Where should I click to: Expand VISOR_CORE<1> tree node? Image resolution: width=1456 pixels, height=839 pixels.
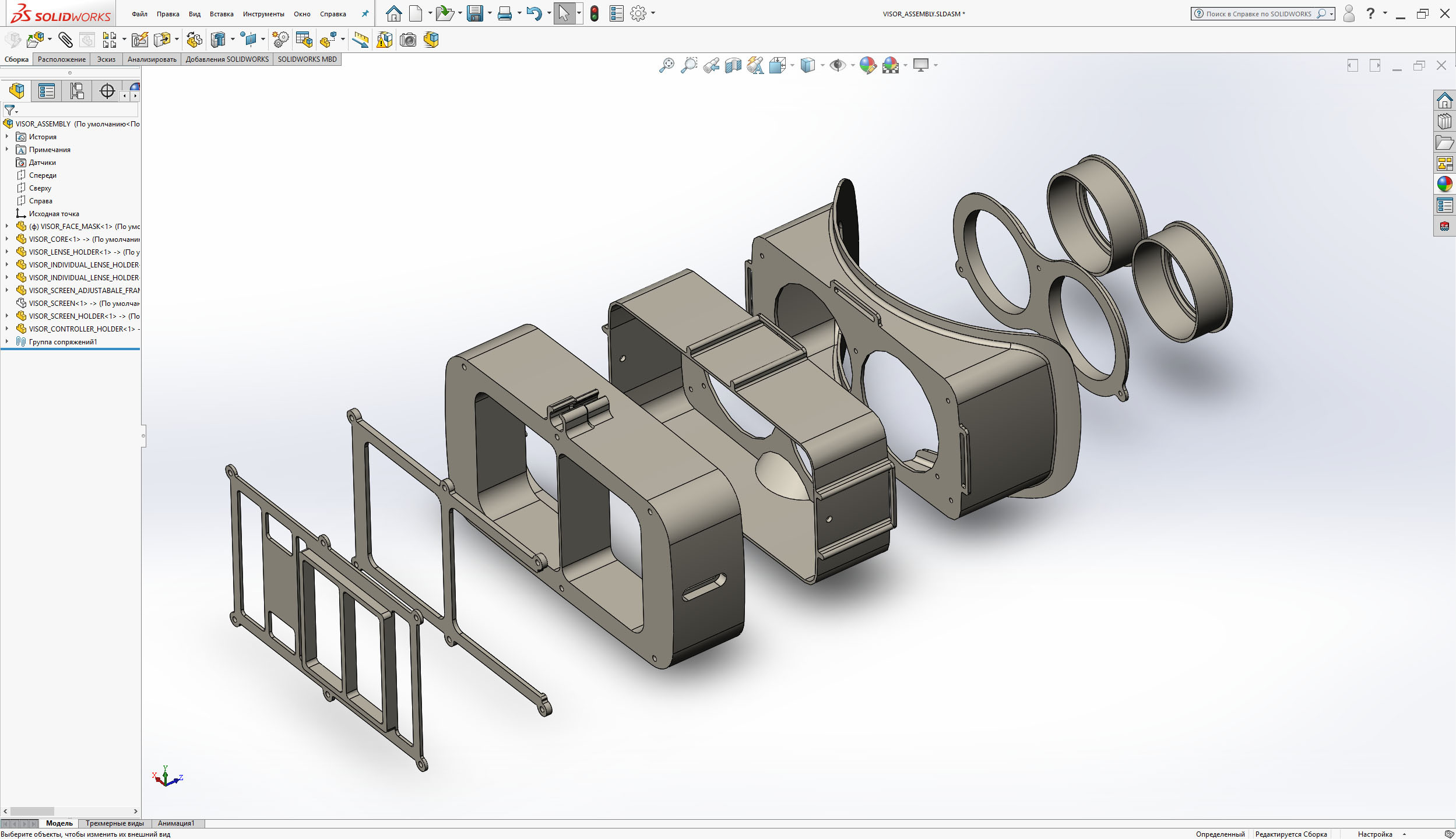pyautogui.click(x=7, y=239)
